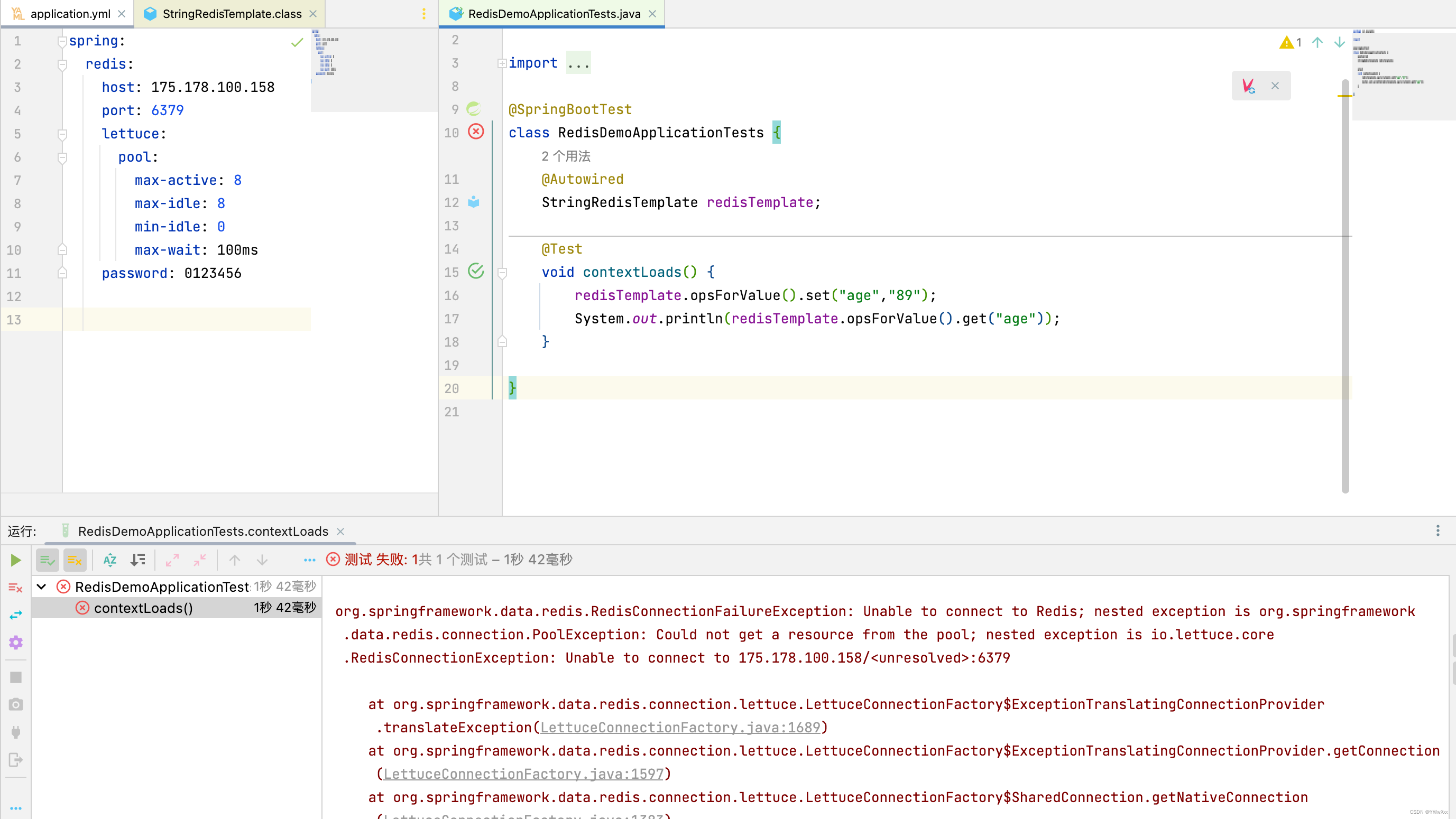Show the 2 usages of RedisDemoApplicationTests
Viewport: 1456px width, 819px height.
click(564, 156)
